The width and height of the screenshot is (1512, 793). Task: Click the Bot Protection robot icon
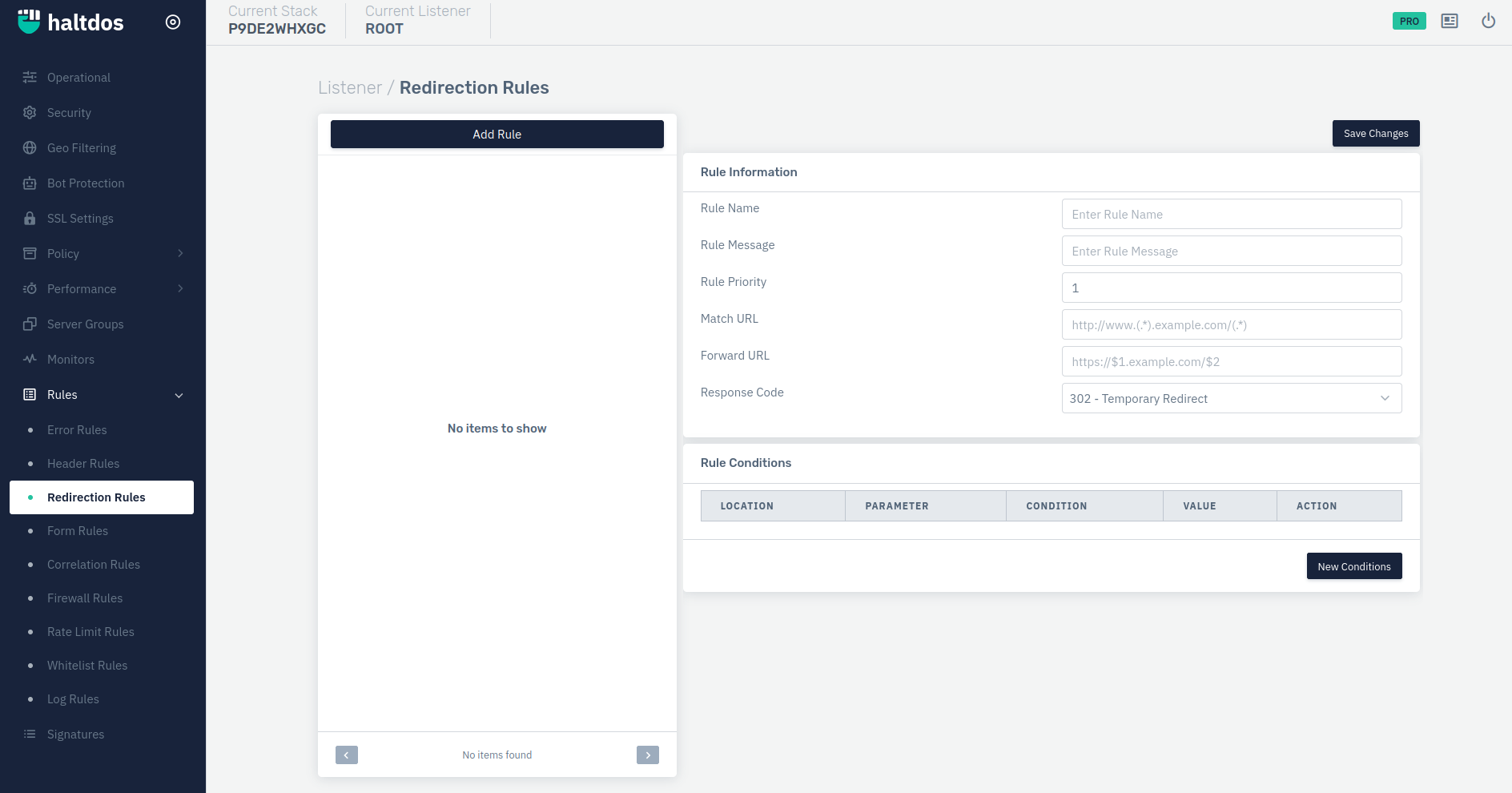[30, 183]
